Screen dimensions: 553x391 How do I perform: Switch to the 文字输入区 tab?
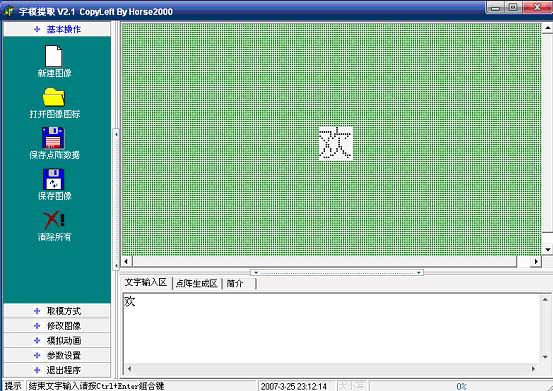[x=146, y=283]
